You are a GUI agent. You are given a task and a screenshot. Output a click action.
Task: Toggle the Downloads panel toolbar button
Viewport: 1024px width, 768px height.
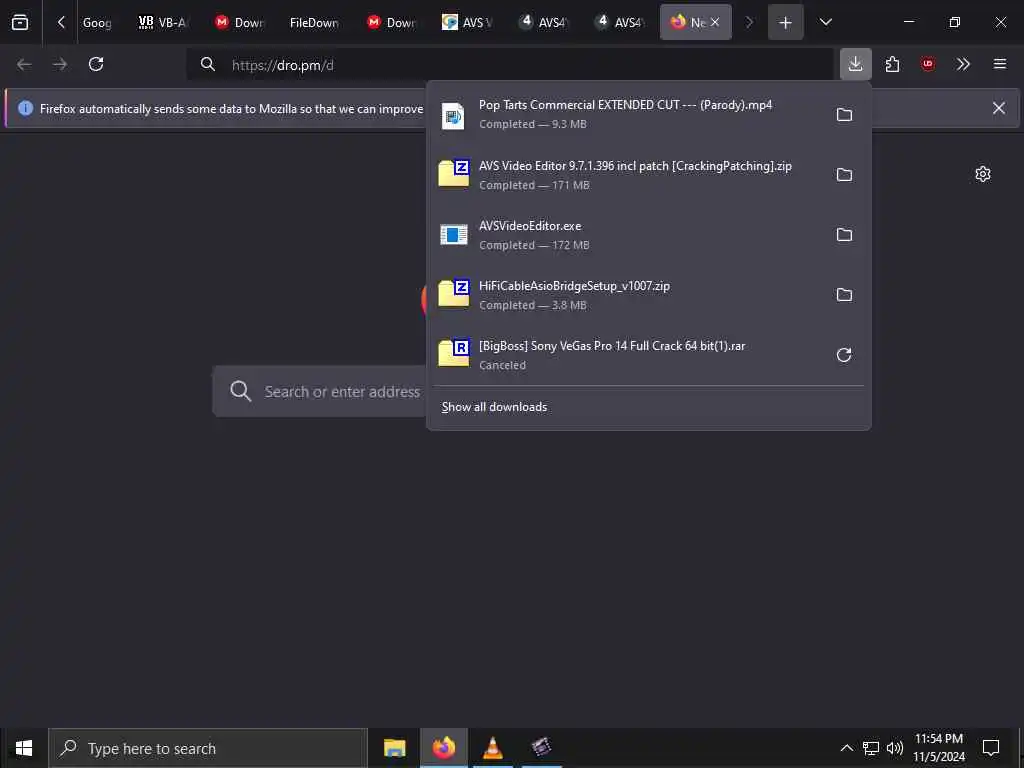(x=856, y=64)
